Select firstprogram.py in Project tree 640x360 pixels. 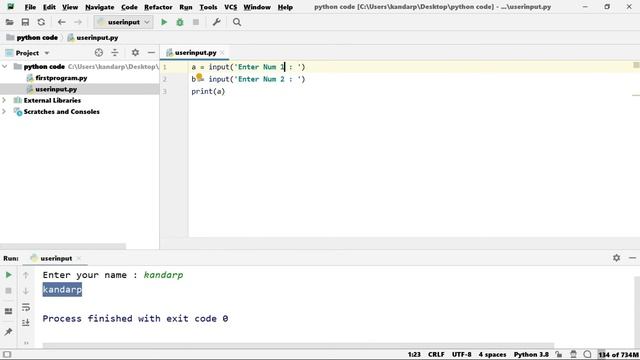tap(61, 78)
